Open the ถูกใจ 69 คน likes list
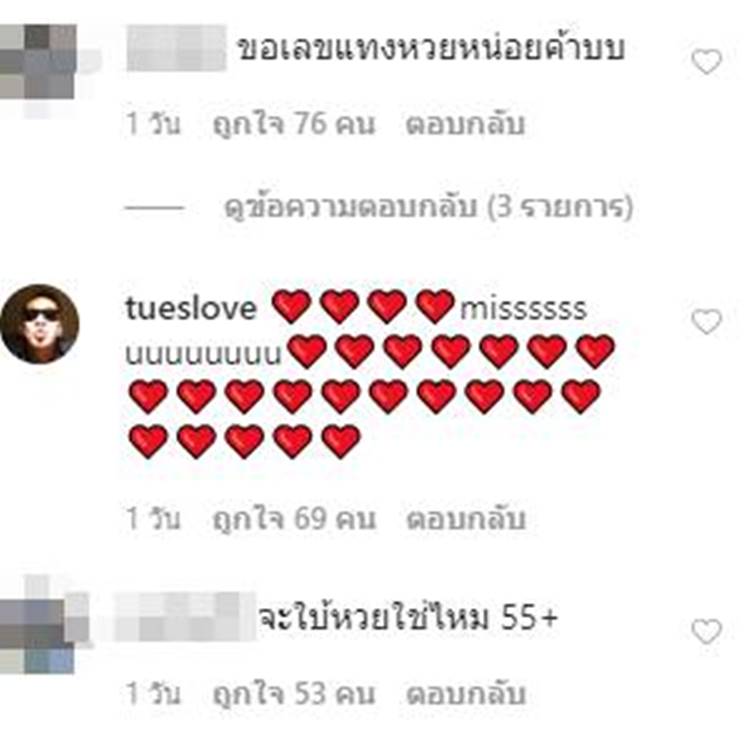 pos(293,519)
